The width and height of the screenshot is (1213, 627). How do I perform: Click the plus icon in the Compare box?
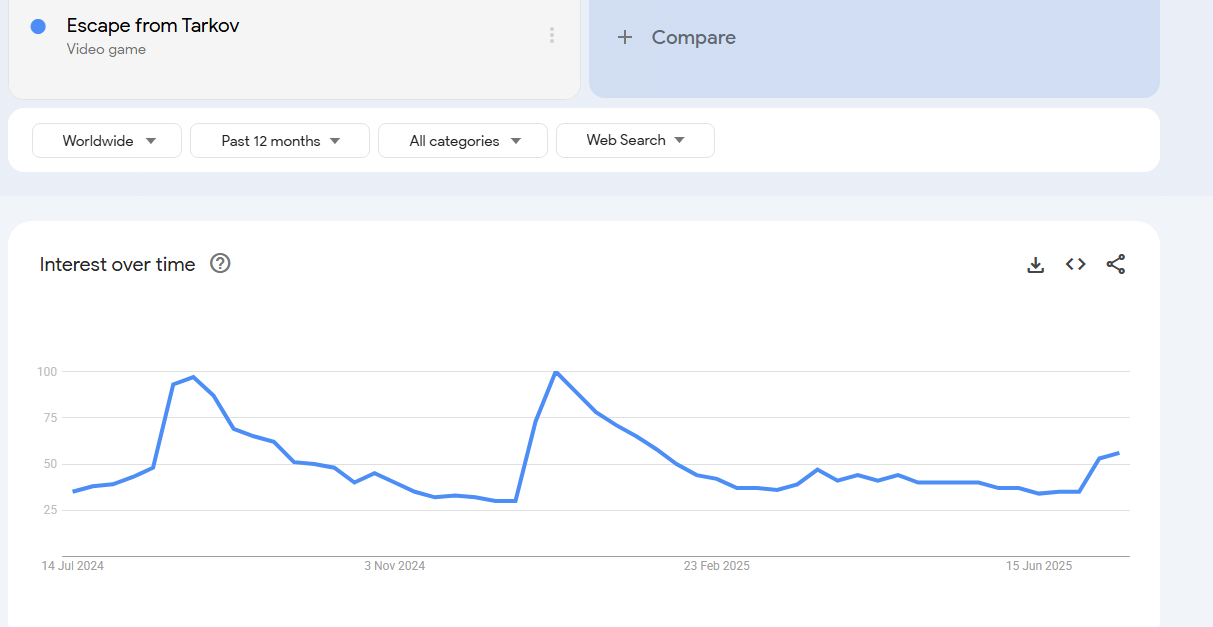625,37
